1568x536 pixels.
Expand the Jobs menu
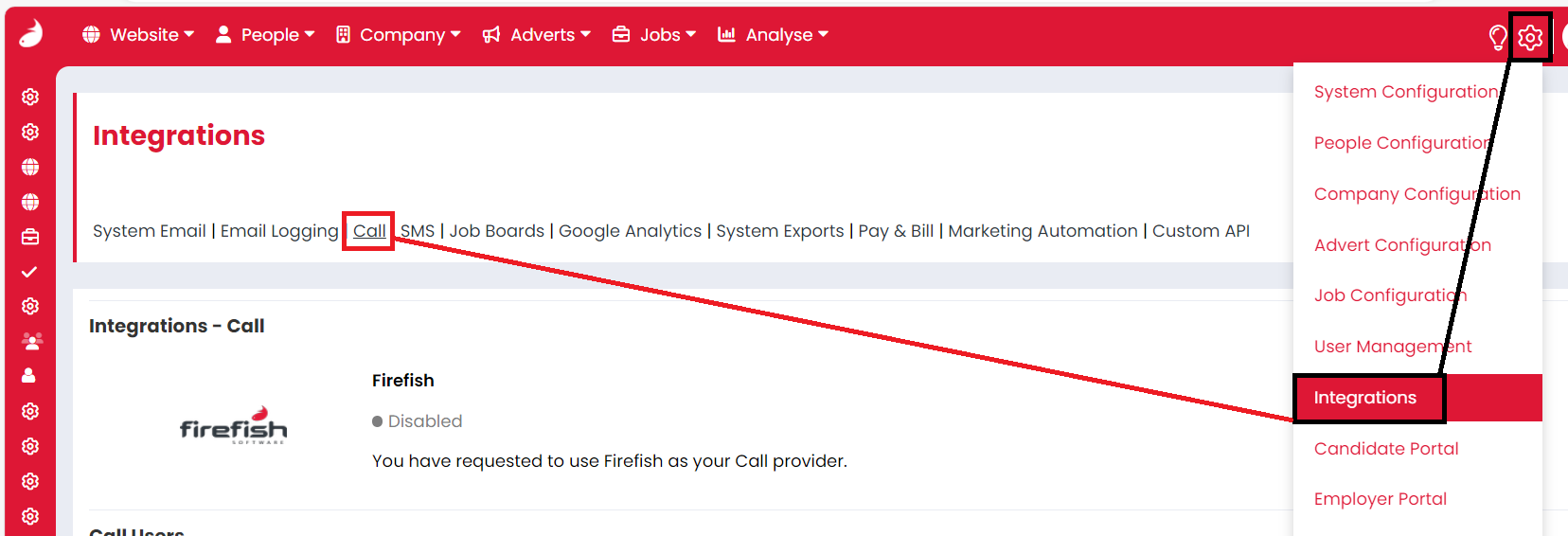(x=654, y=35)
